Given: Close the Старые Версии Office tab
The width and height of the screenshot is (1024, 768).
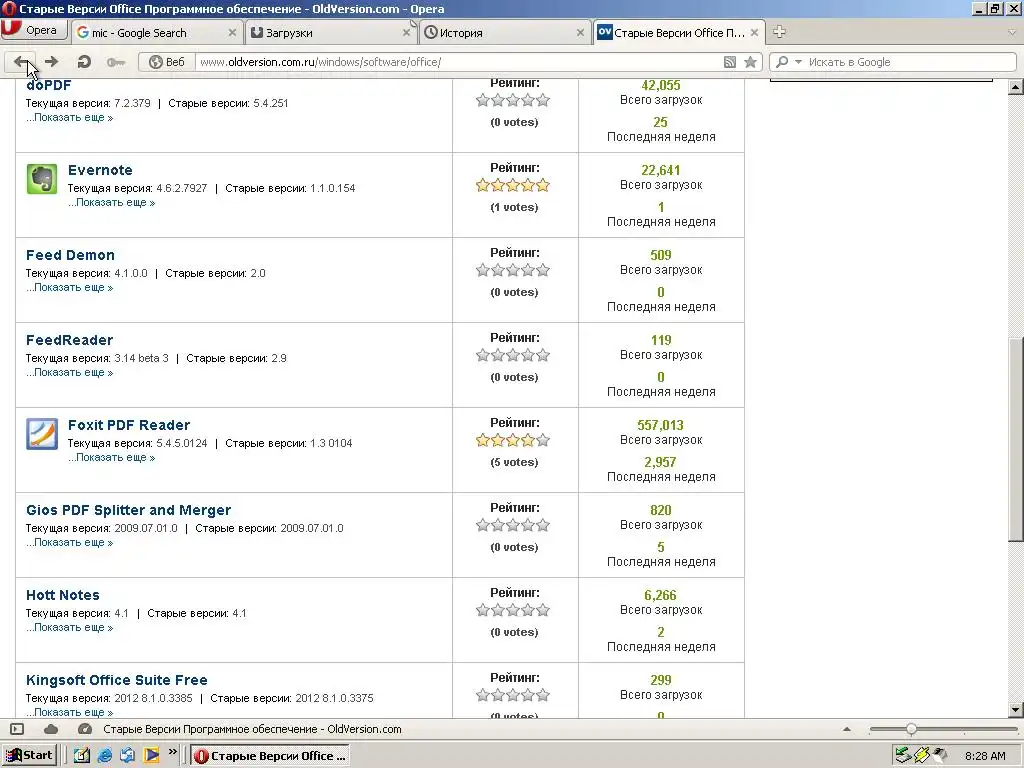Looking at the screenshot, I should [754, 33].
